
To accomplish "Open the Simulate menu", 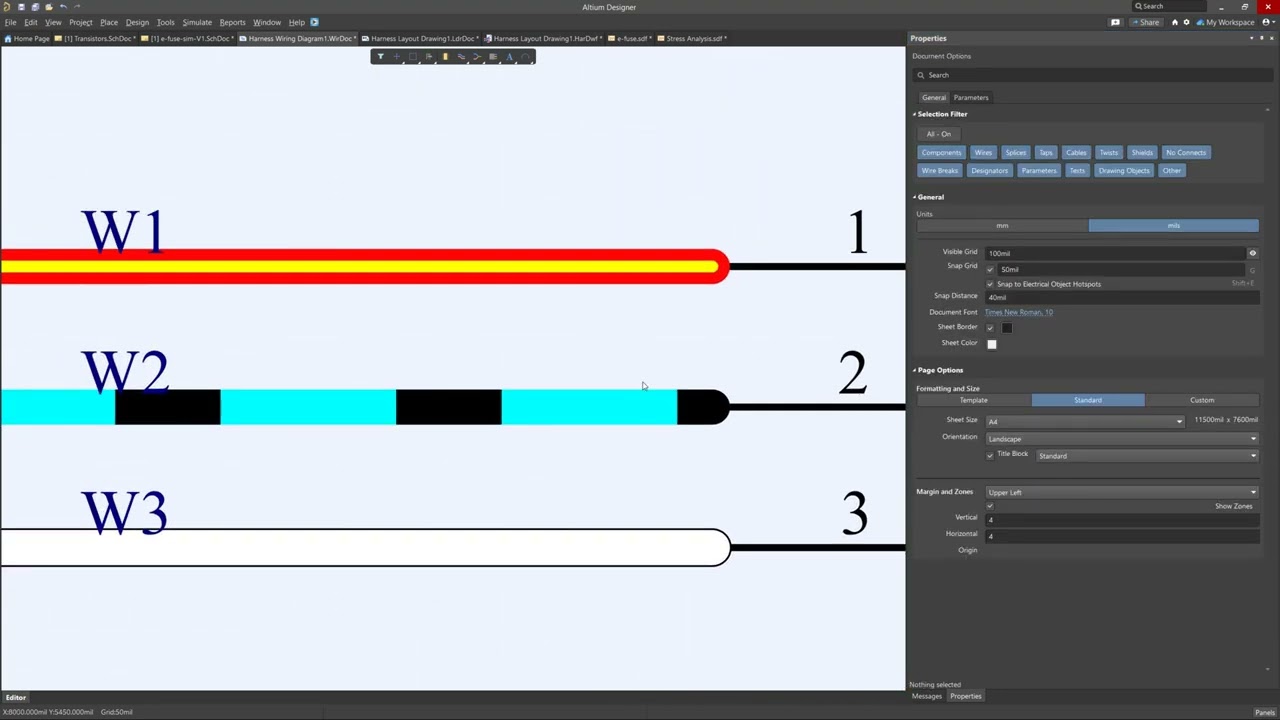I will point(196,22).
